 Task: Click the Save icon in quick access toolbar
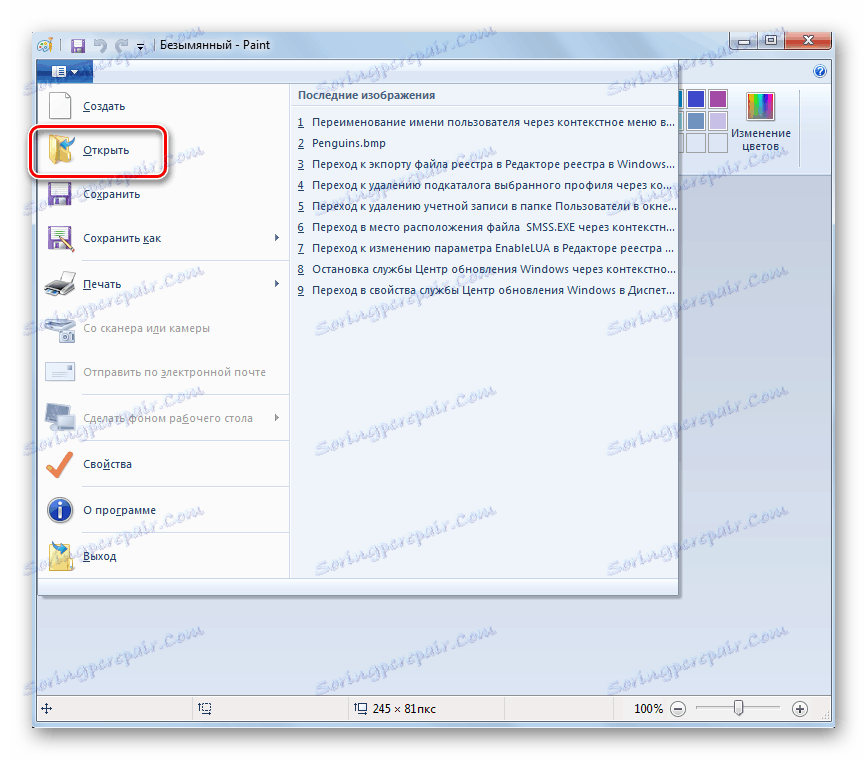point(78,46)
